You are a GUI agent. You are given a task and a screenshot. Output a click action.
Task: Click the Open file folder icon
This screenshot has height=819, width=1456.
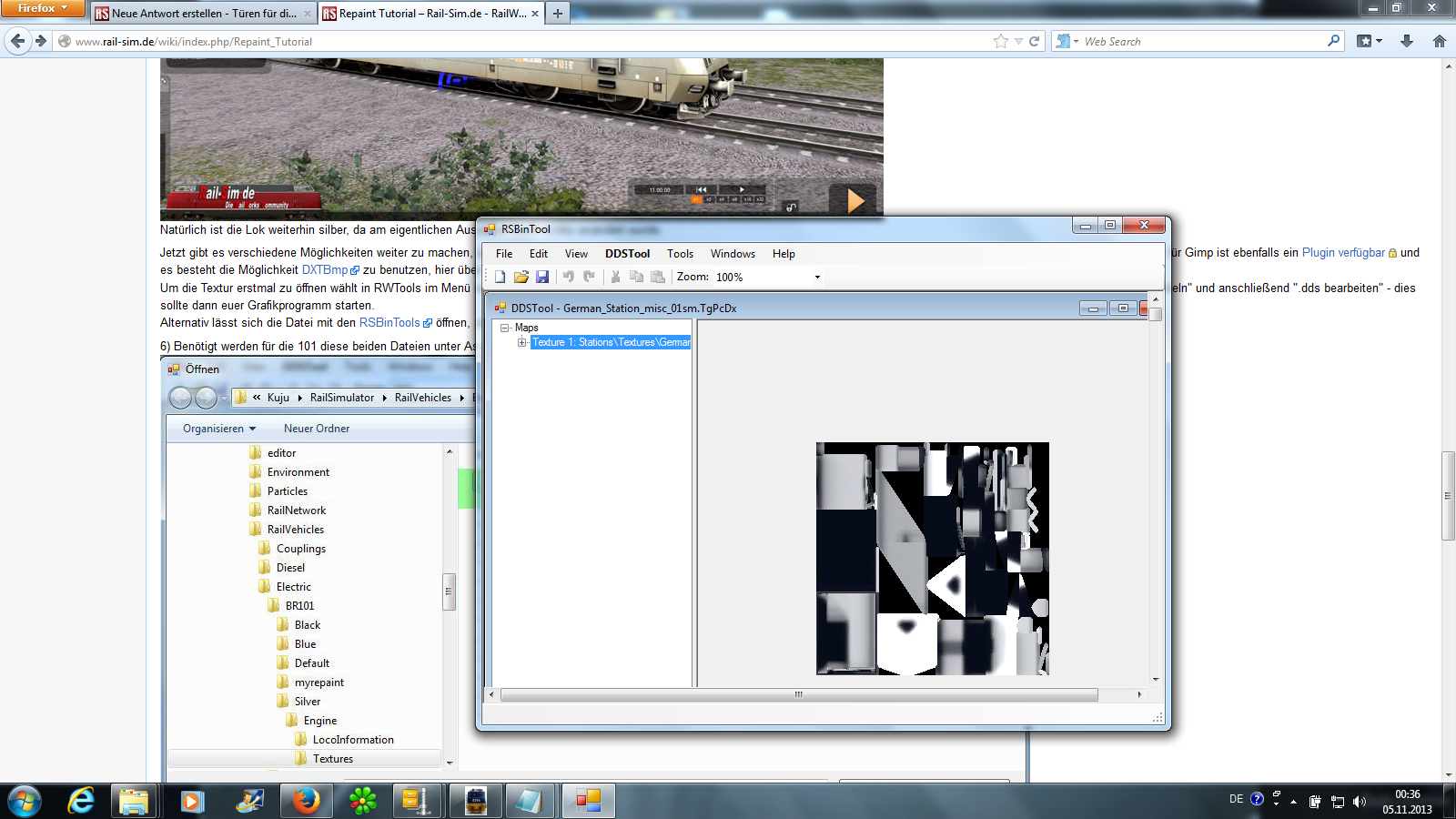[x=521, y=277]
